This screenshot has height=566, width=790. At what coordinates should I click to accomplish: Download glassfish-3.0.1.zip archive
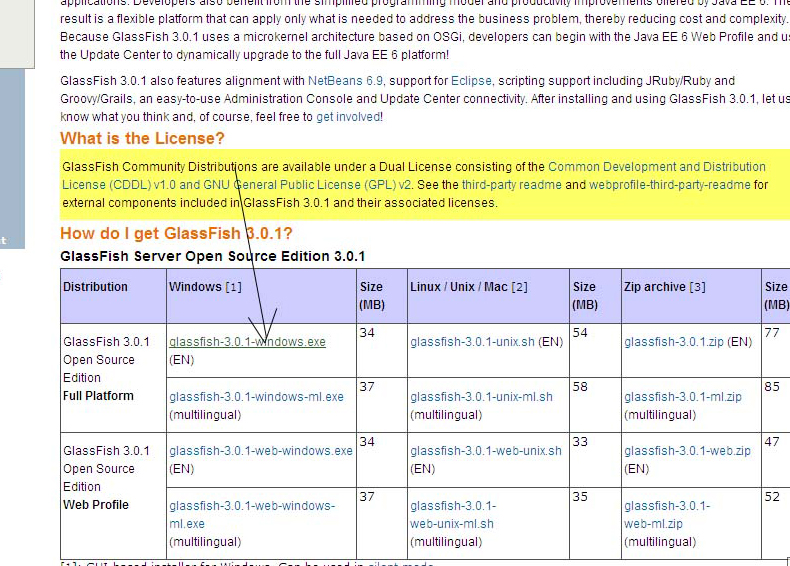674,342
